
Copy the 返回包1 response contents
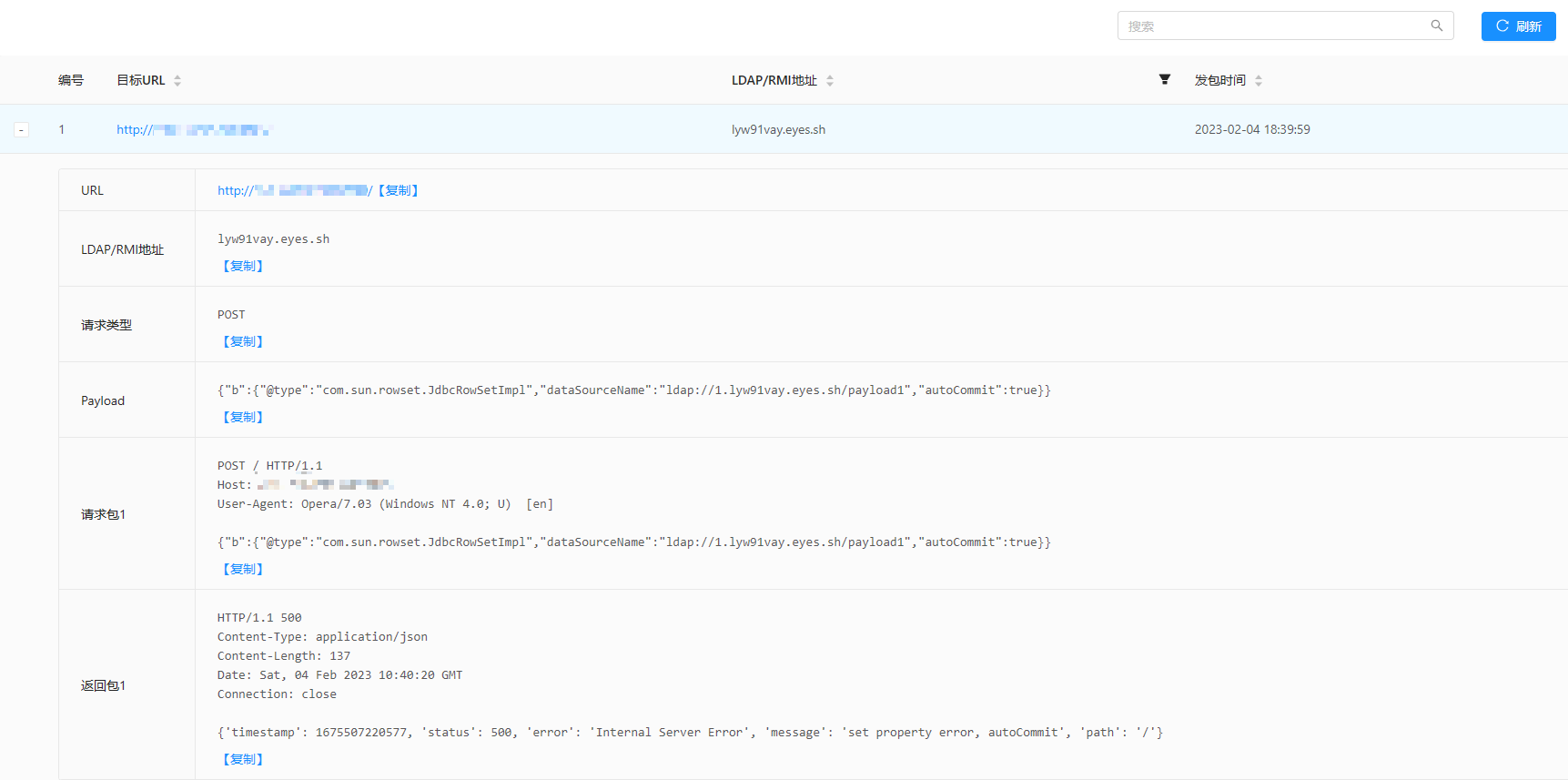click(243, 759)
